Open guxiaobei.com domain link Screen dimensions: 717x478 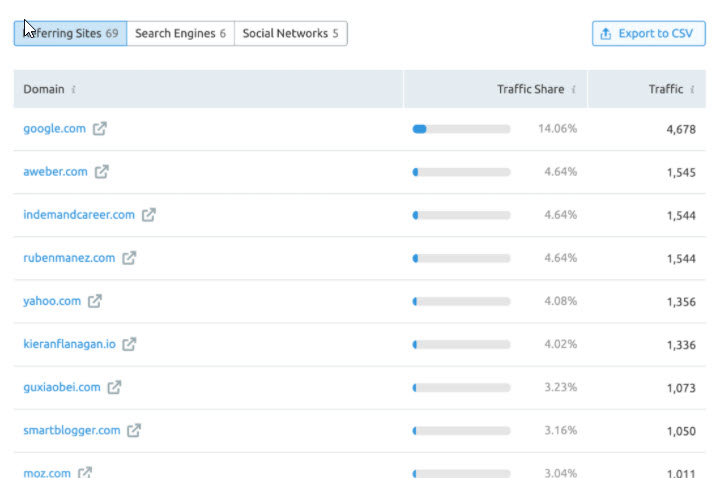[62, 387]
